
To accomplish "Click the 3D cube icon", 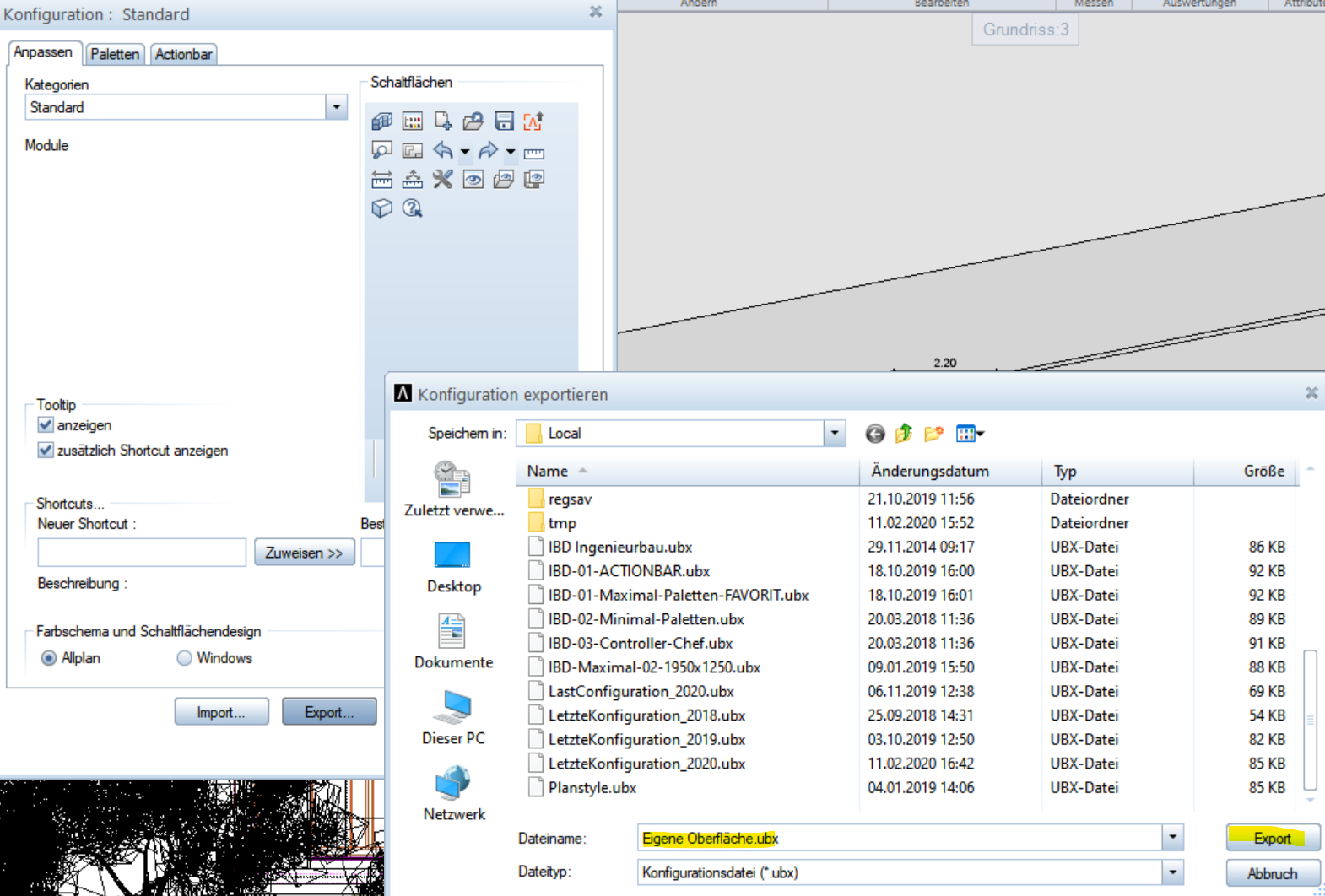I will pos(381,208).
